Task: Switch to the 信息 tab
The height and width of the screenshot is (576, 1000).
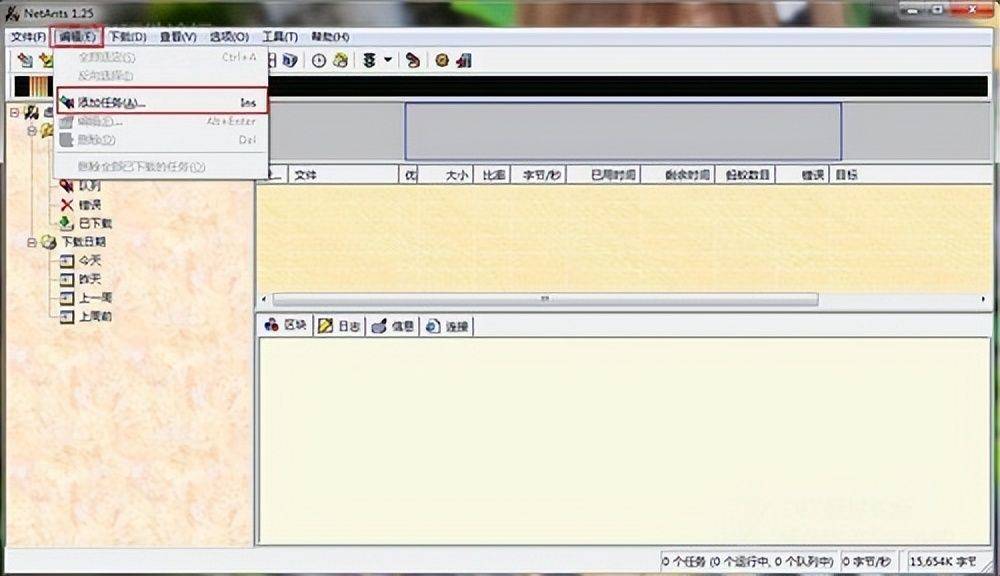Action: pyautogui.click(x=392, y=326)
